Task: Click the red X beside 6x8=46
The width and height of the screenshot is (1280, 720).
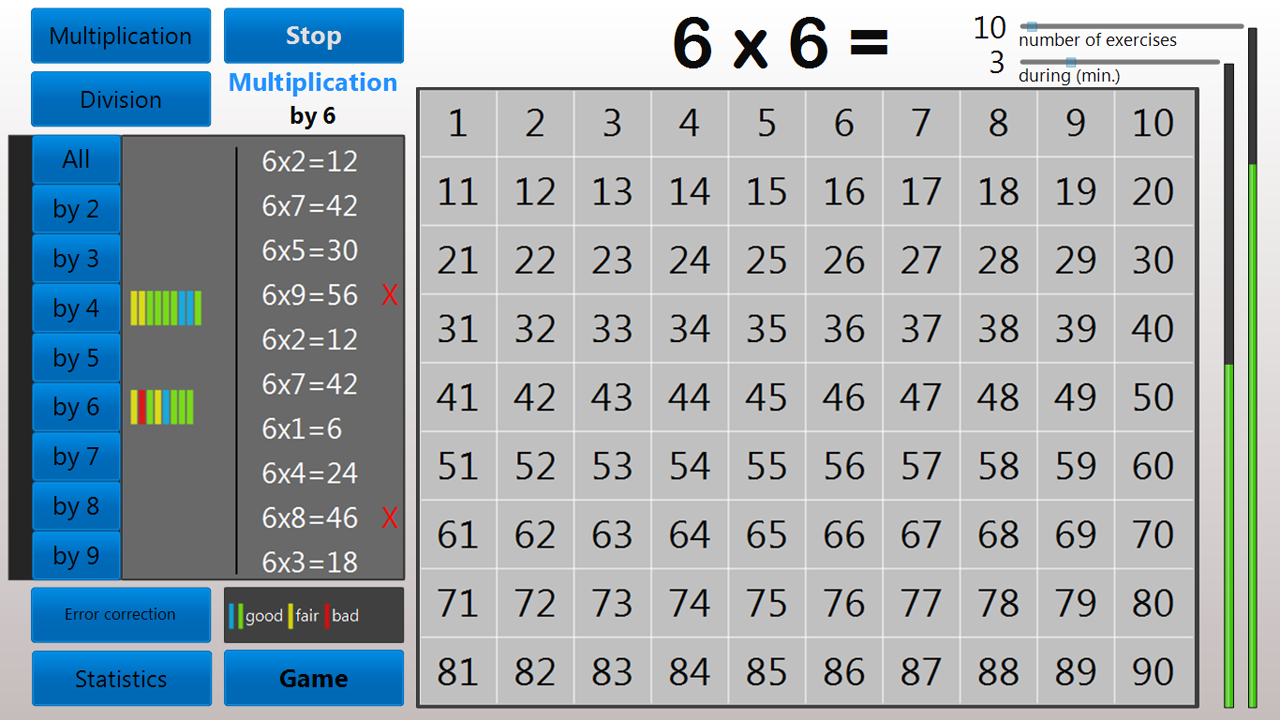Action: [390, 518]
